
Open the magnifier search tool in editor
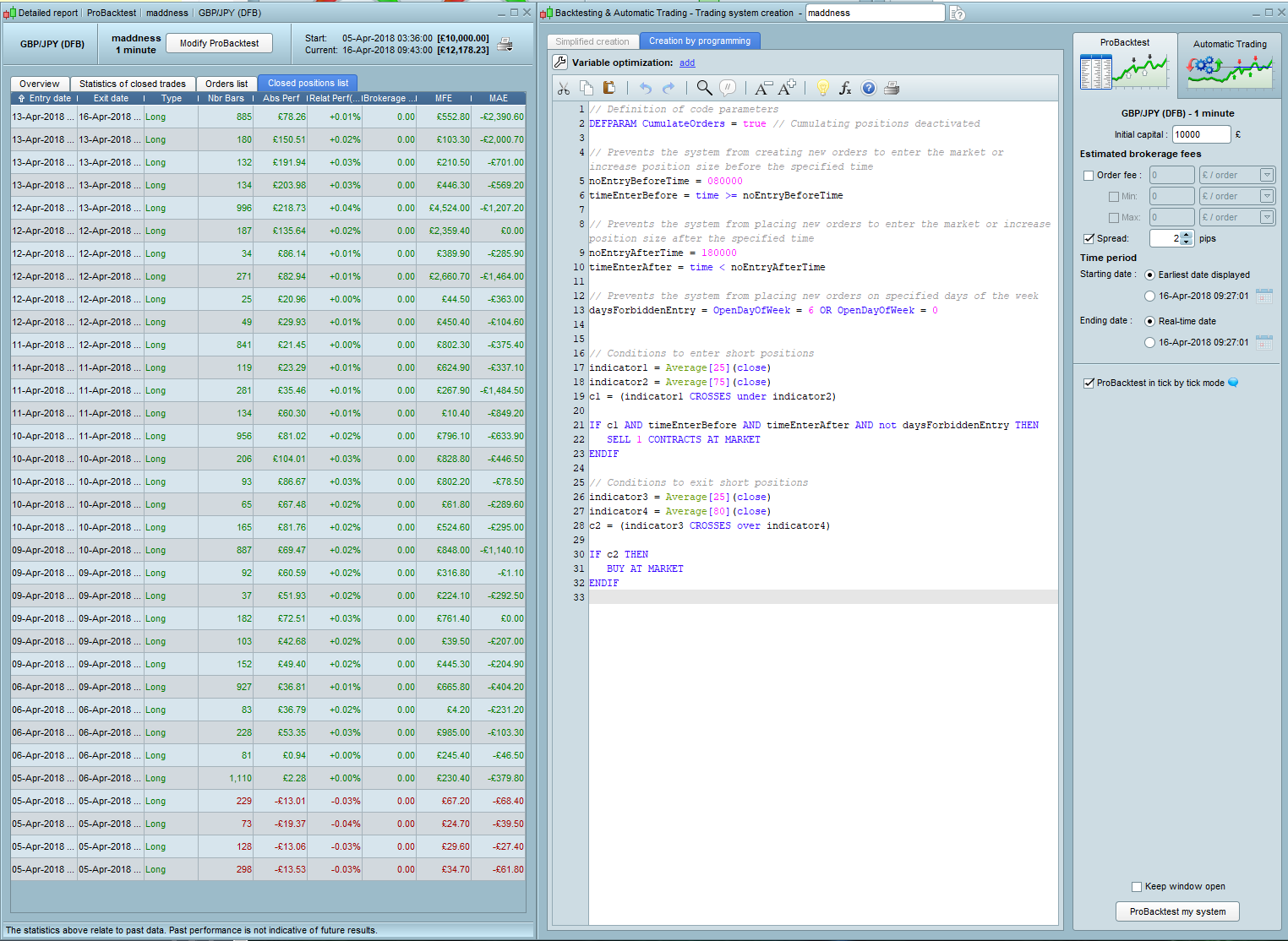pyautogui.click(x=704, y=89)
